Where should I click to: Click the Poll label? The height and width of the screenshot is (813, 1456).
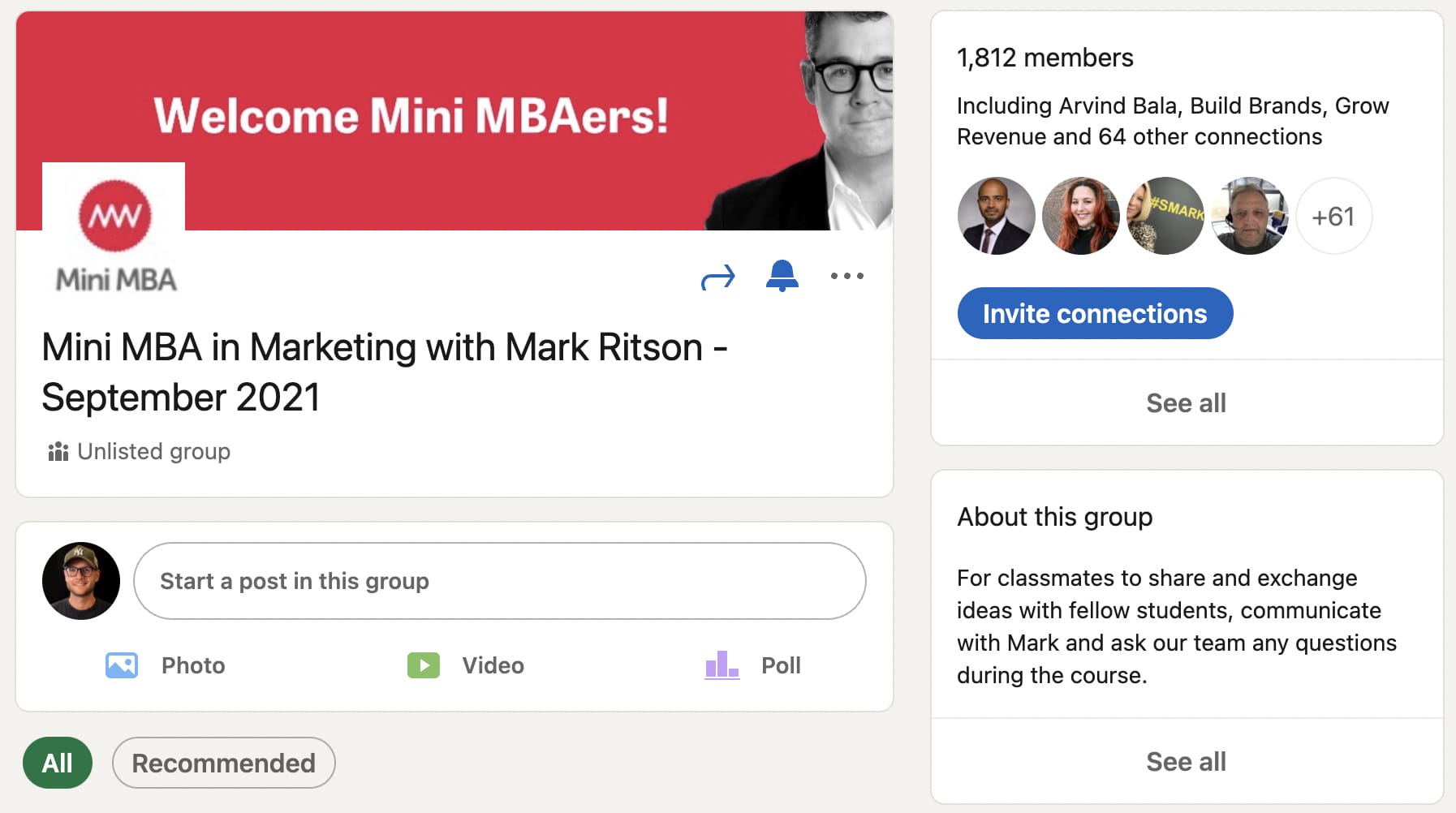(781, 665)
